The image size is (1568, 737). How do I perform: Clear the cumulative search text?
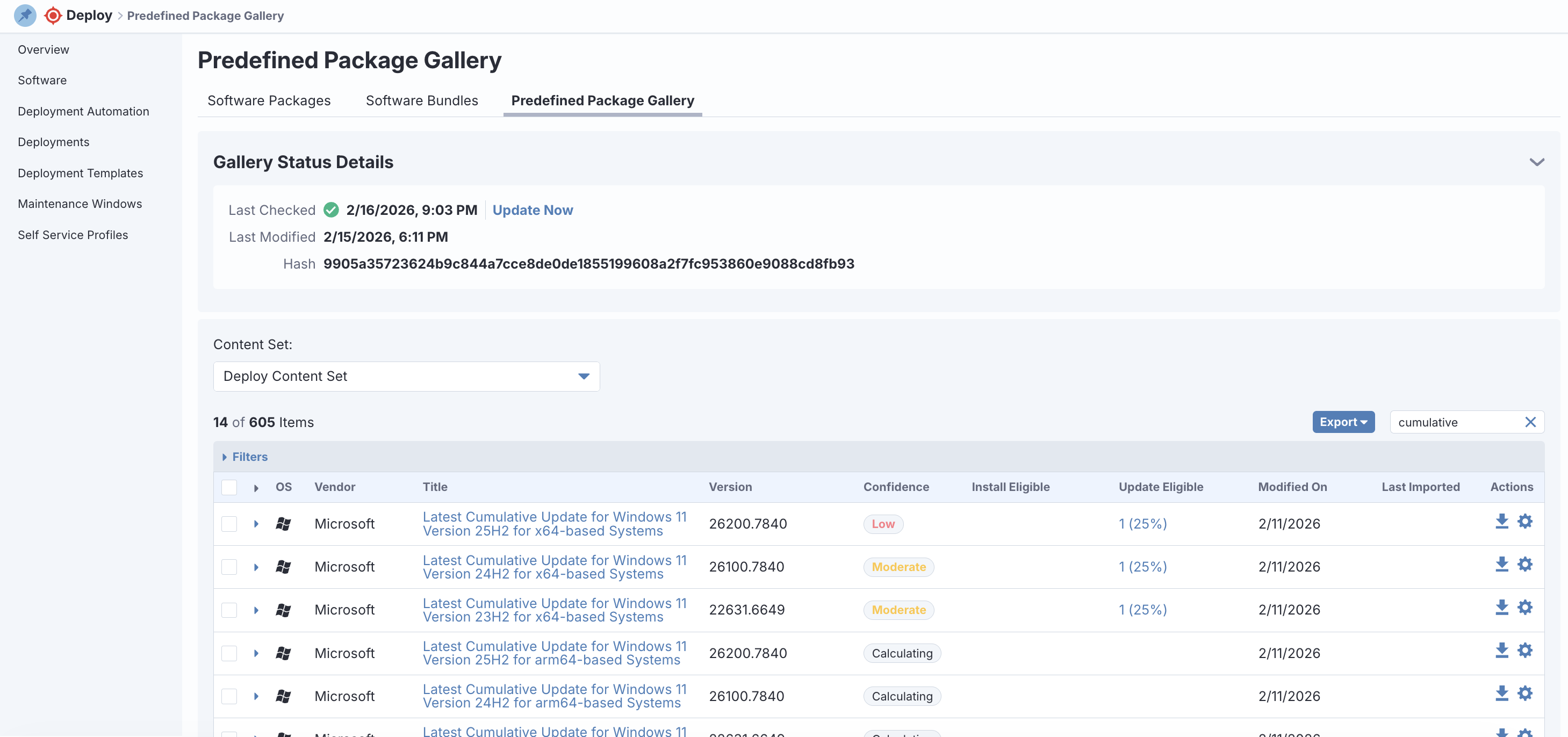coord(1530,422)
